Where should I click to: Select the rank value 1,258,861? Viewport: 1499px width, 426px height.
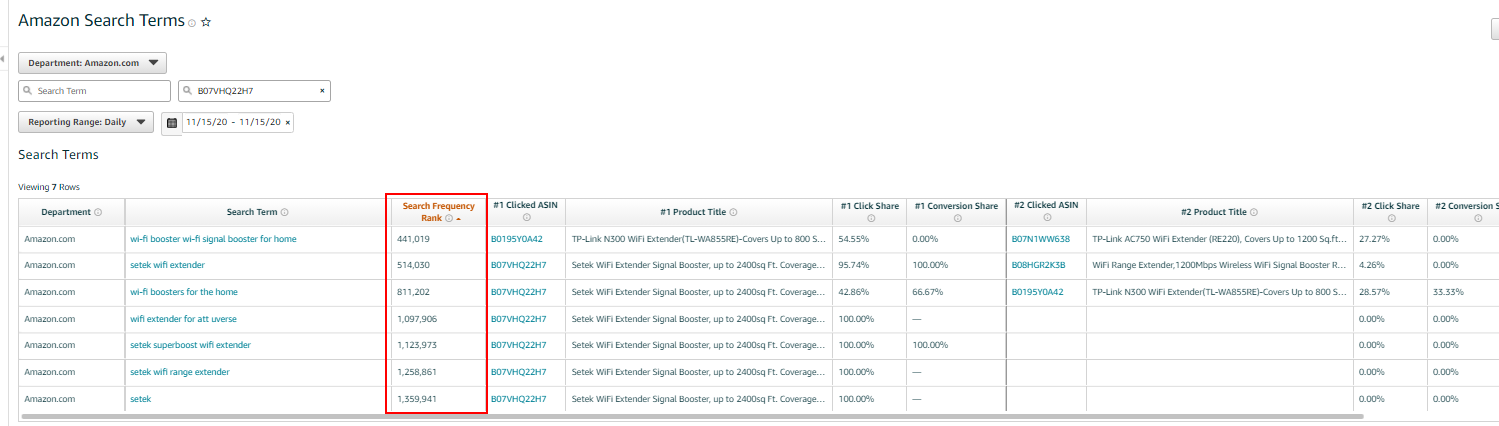[x=417, y=372]
